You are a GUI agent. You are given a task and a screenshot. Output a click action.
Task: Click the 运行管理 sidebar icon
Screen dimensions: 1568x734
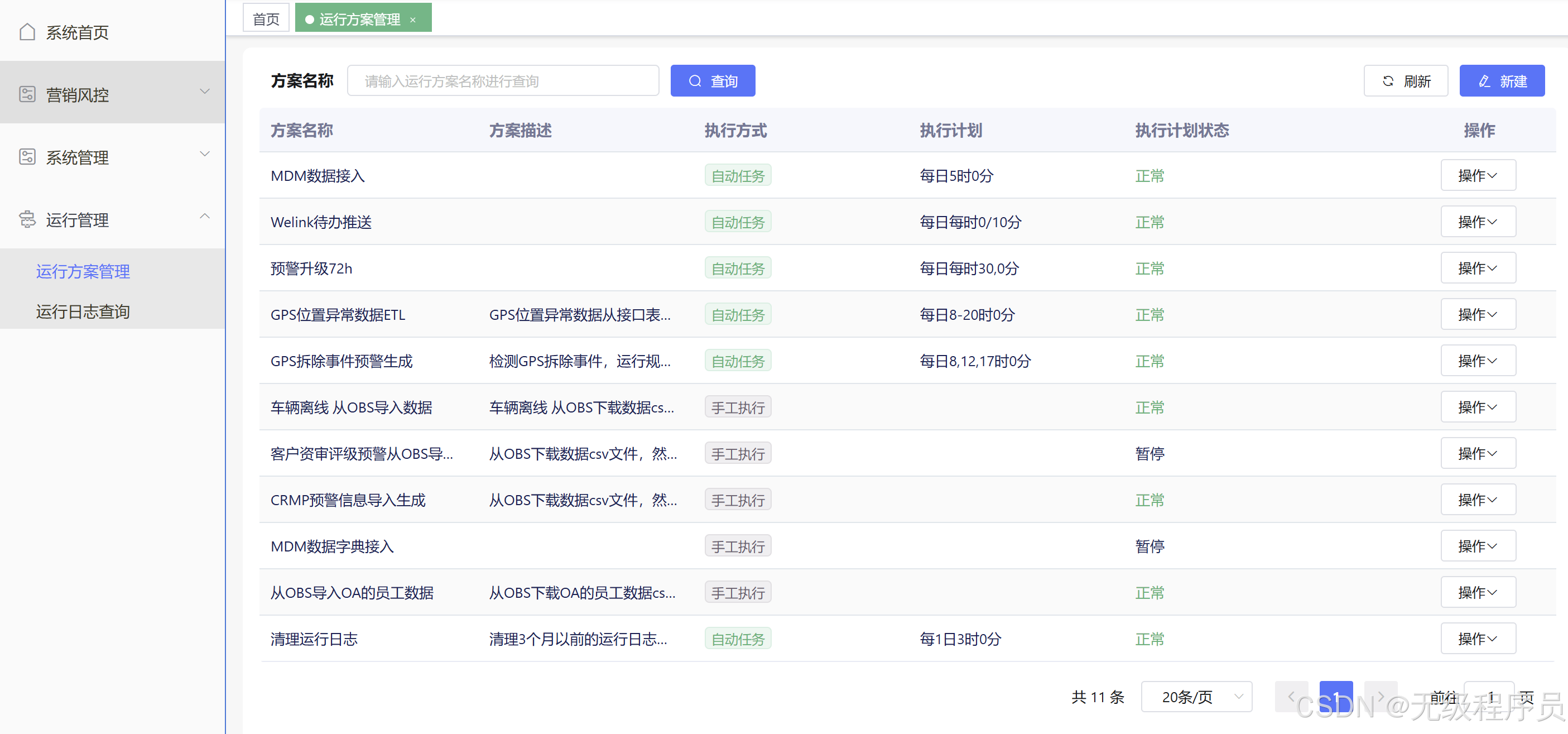(27, 219)
